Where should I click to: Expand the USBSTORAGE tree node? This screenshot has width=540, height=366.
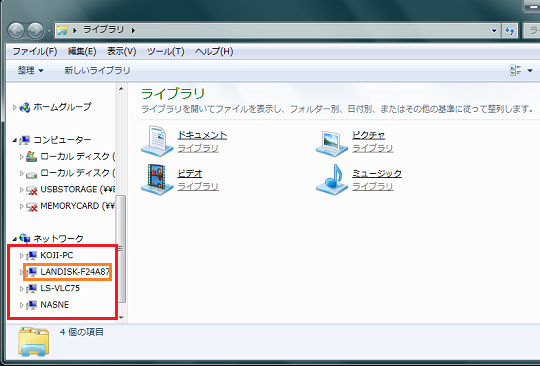pos(21,190)
